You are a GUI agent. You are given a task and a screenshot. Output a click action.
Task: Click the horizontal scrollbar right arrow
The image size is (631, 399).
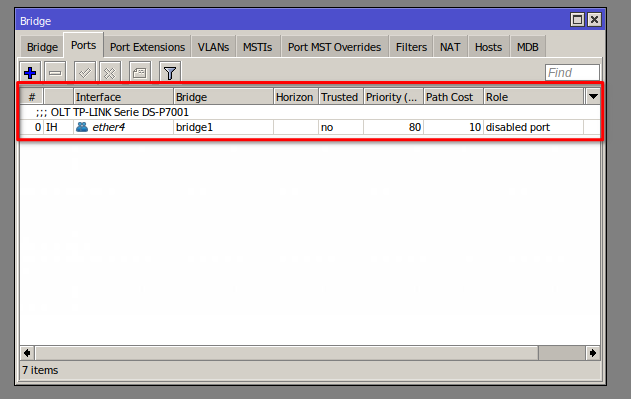[x=593, y=353]
